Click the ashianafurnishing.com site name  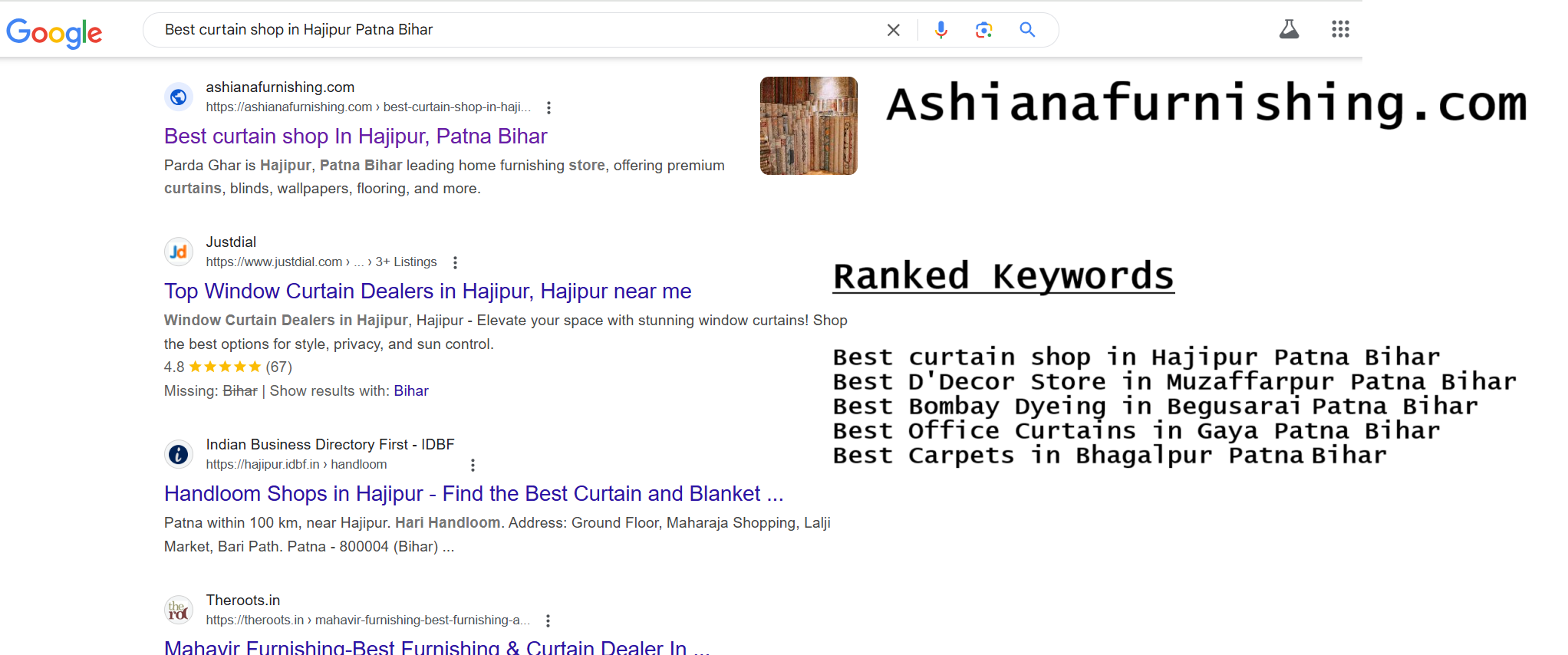(x=280, y=87)
